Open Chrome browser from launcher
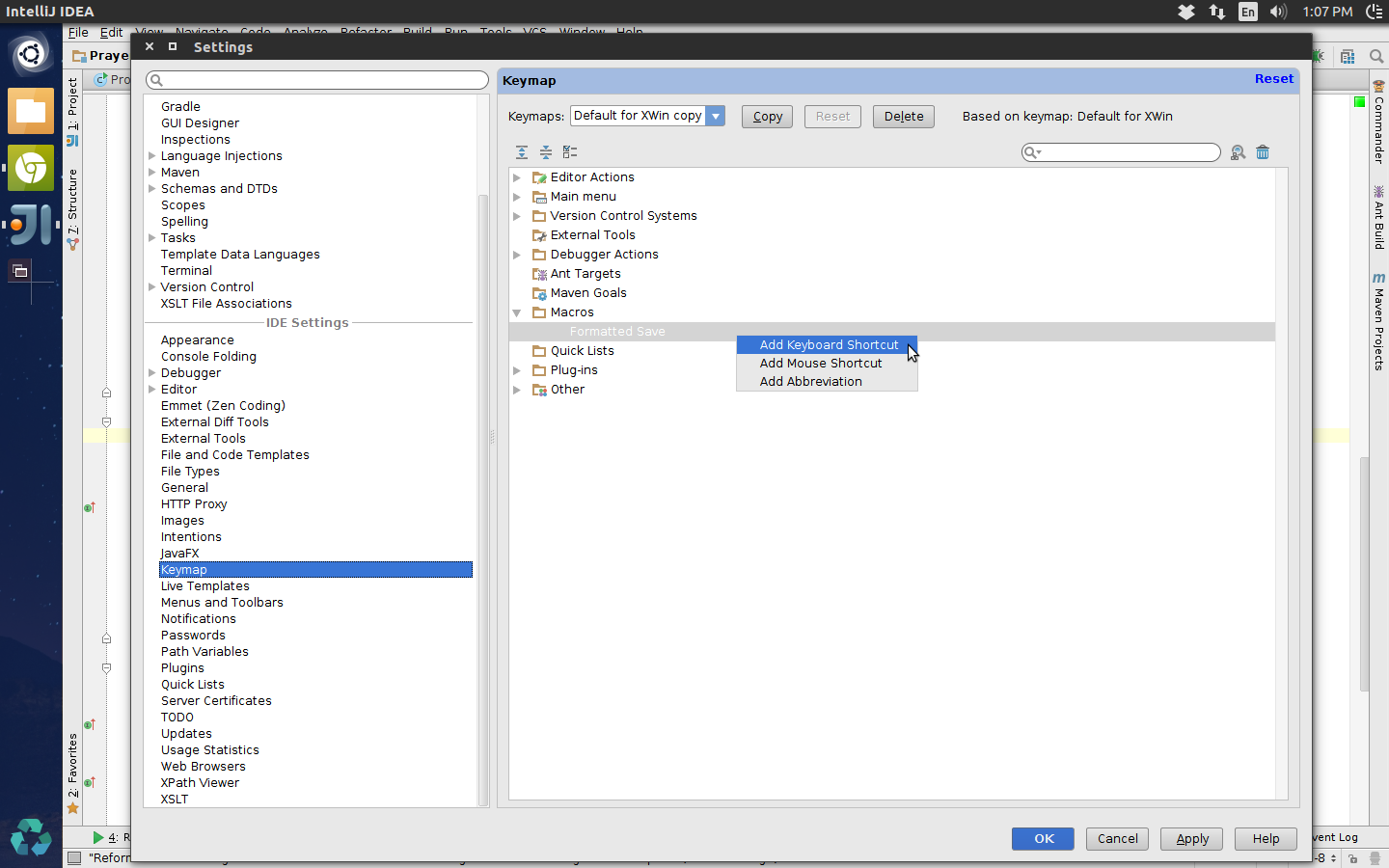 tap(31, 168)
